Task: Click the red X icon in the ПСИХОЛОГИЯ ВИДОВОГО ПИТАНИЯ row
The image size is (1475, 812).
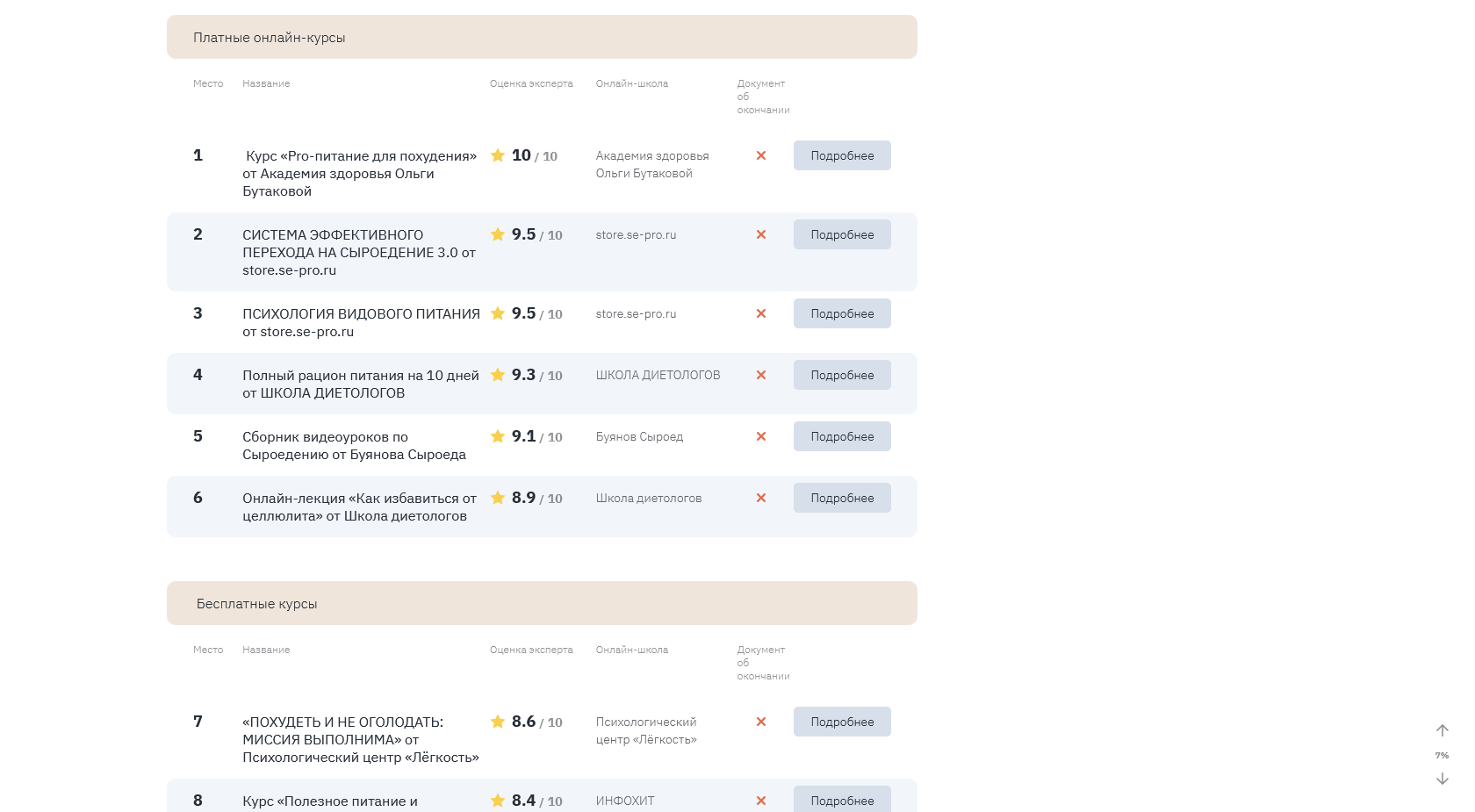Action: tap(761, 313)
